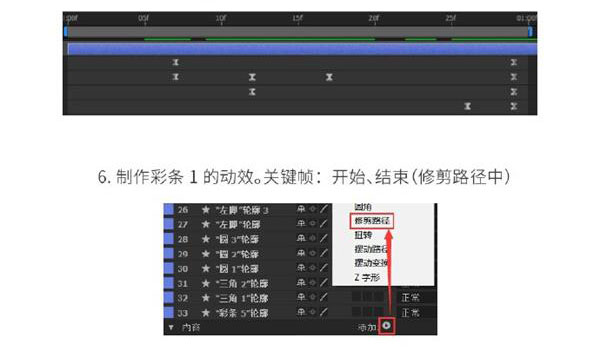Click the star shape icon of layer 32
The image size is (600, 362).
coord(206,298)
